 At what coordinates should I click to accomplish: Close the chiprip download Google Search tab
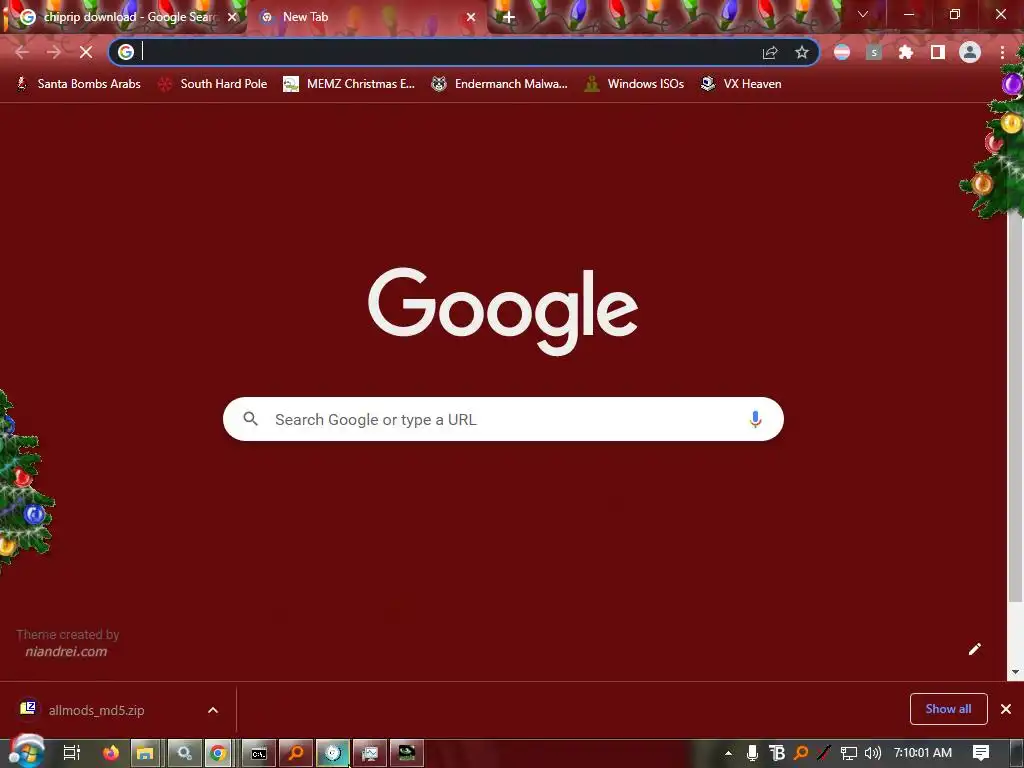click(x=232, y=17)
